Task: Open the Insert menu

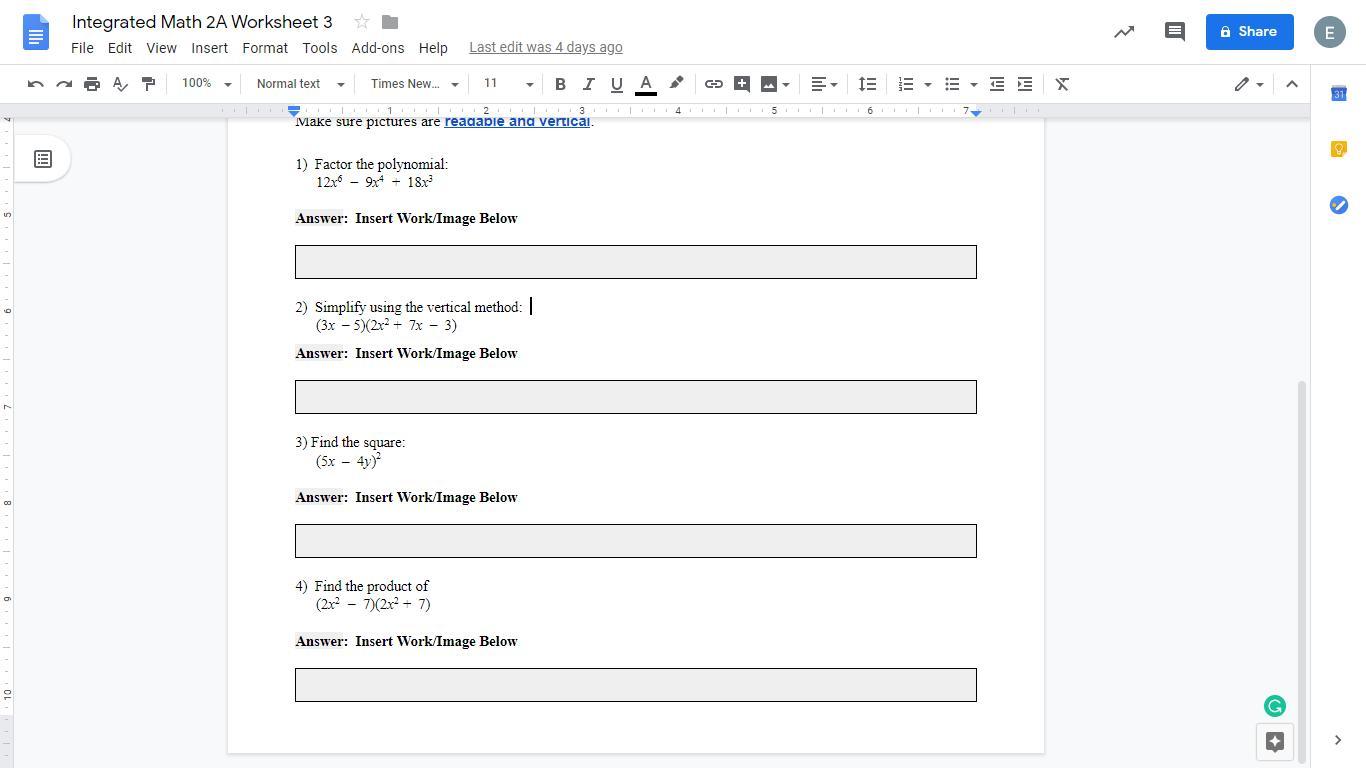Action: 209,48
